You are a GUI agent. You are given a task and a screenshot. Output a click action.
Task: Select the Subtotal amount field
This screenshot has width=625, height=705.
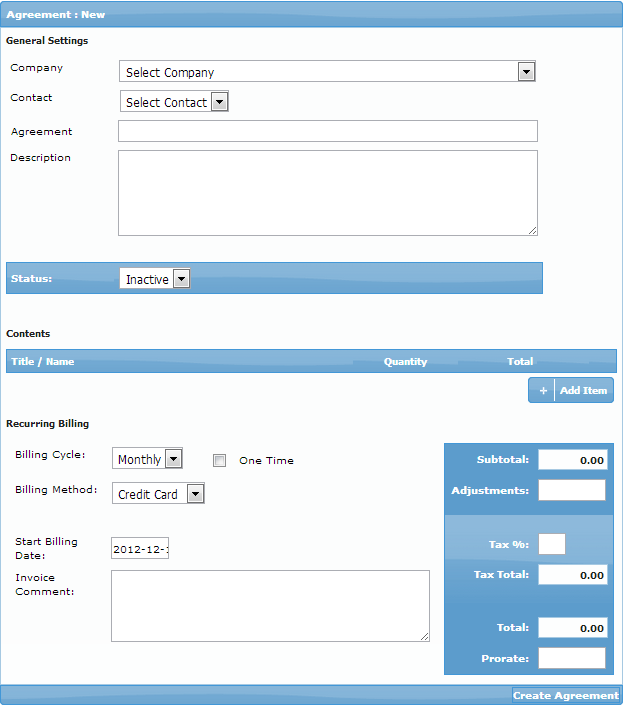(572, 460)
